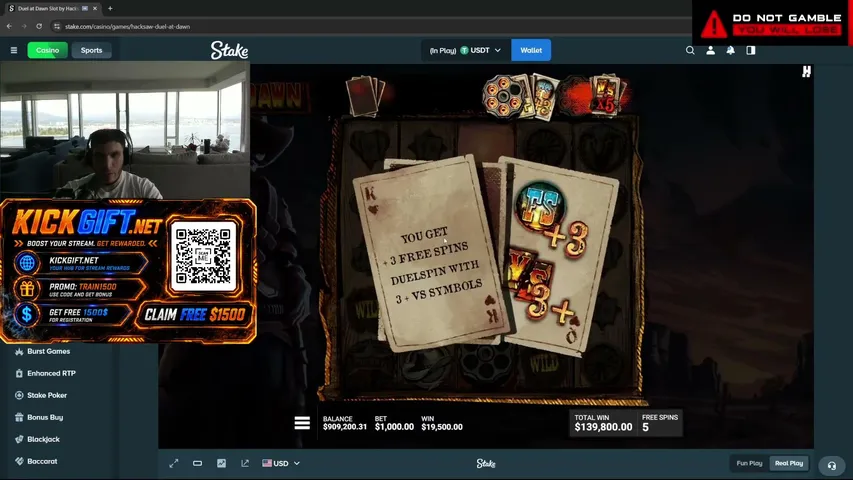Pop out the game window
The width and height of the screenshot is (853, 480).
click(x=245, y=463)
